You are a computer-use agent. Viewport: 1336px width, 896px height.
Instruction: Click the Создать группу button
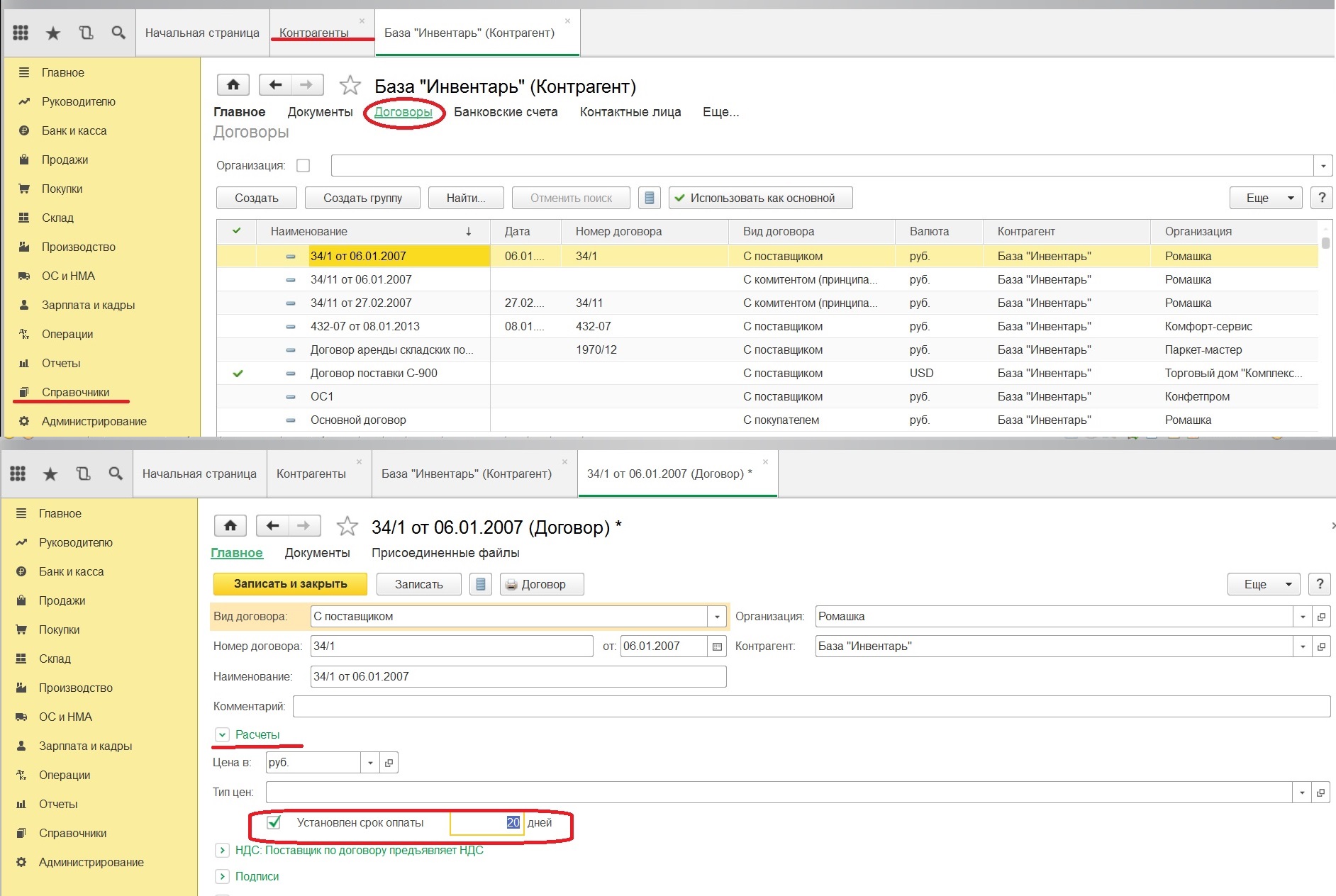(362, 198)
